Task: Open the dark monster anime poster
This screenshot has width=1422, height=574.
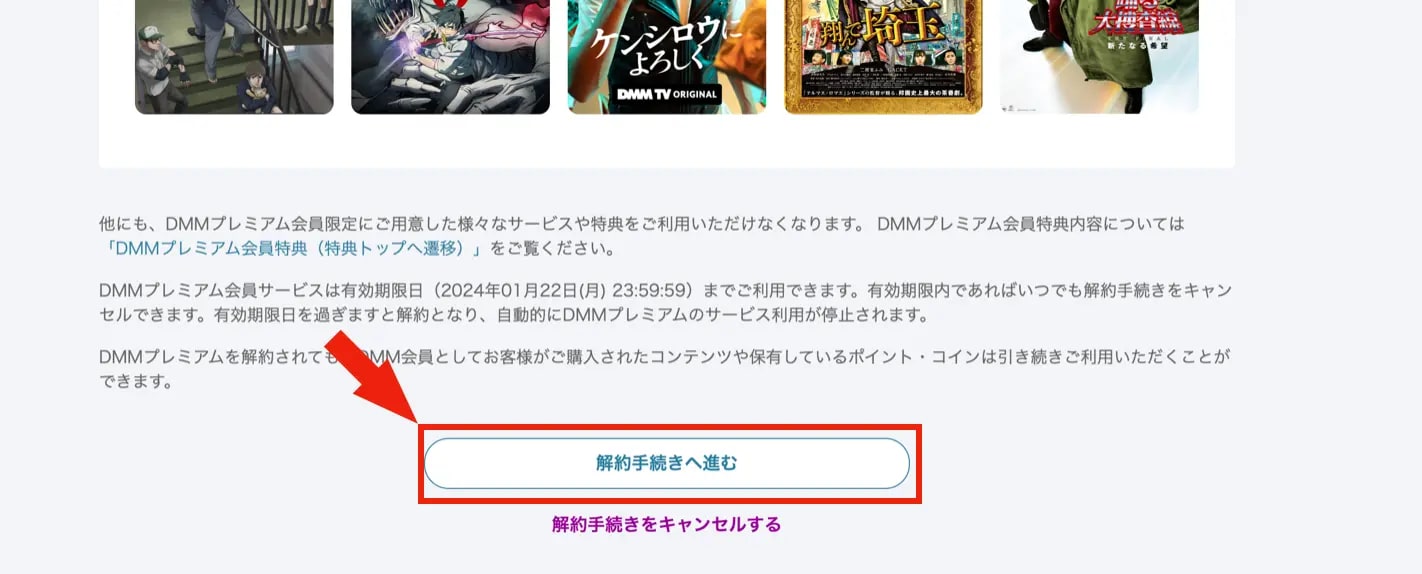Action: pyautogui.click(x=450, y=57)
